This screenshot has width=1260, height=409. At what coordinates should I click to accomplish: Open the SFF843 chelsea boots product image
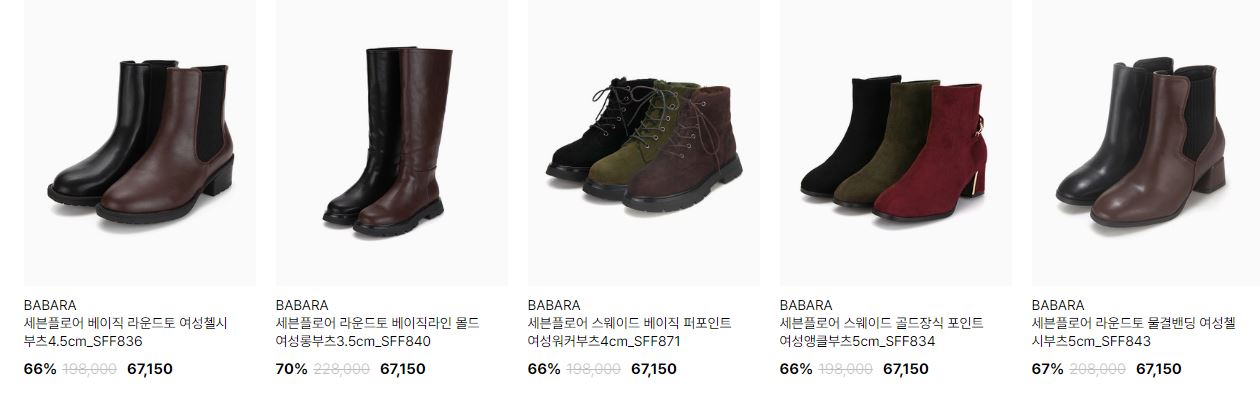pos(1146,142)
